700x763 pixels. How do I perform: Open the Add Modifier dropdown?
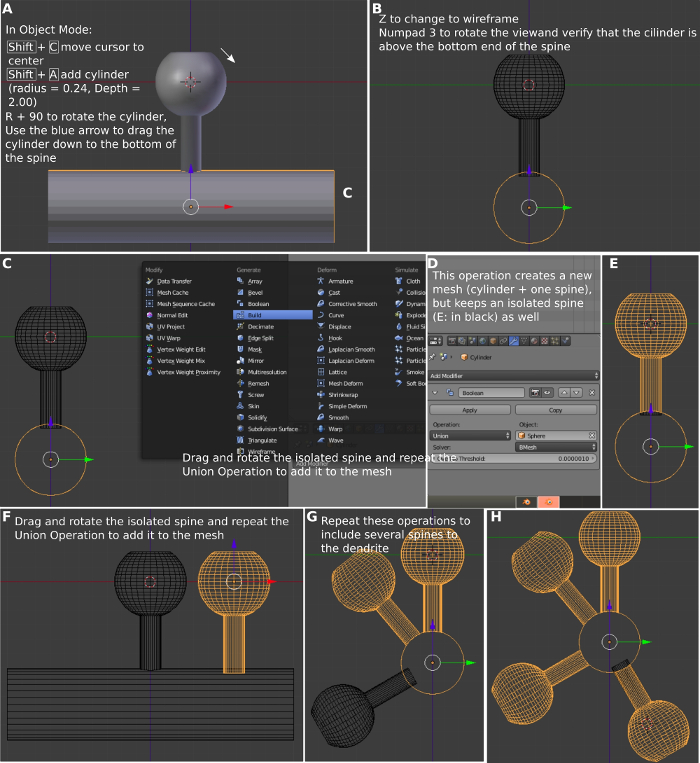click(514, 376)
